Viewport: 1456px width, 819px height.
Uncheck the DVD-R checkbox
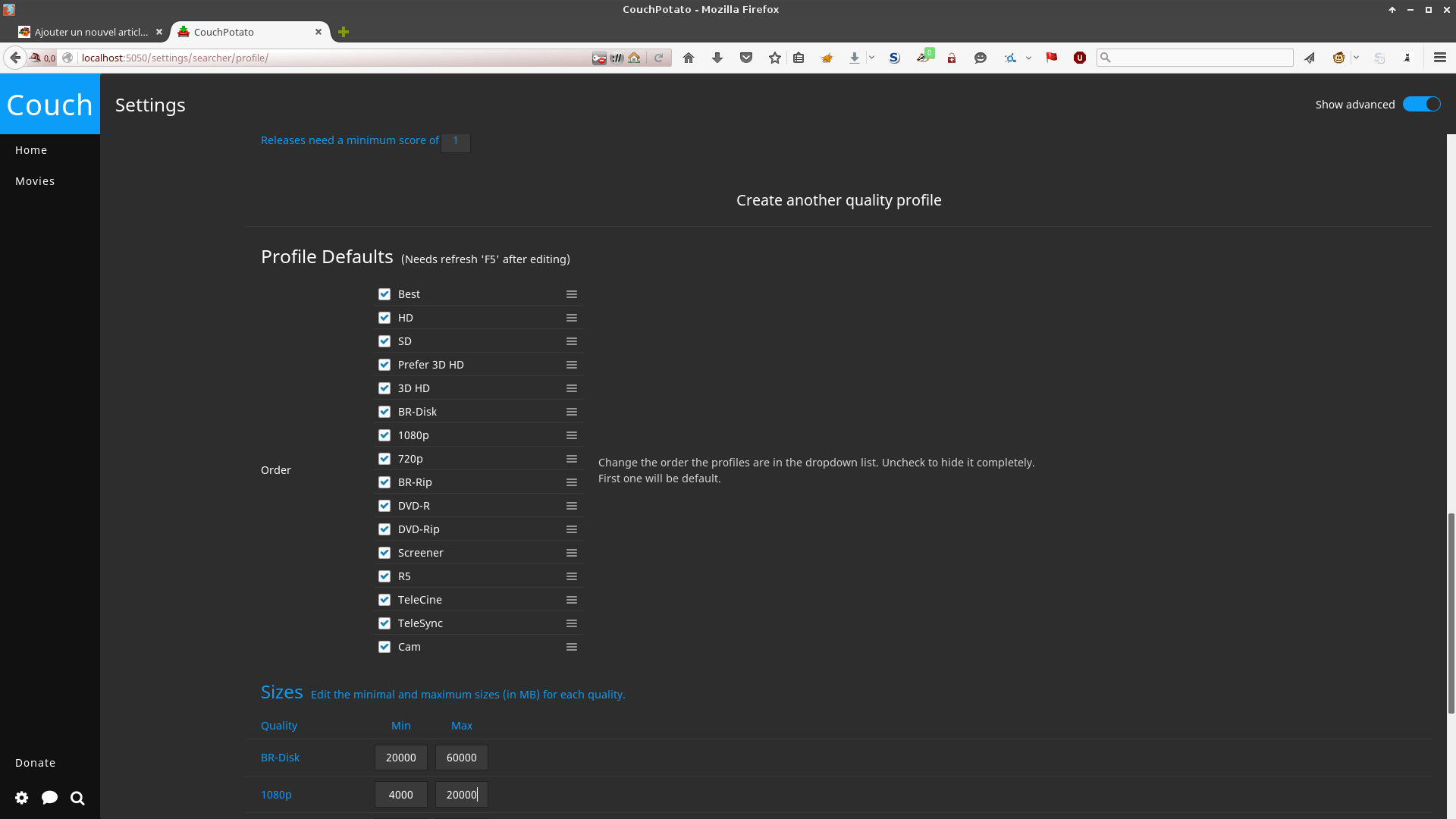point(384,506)
